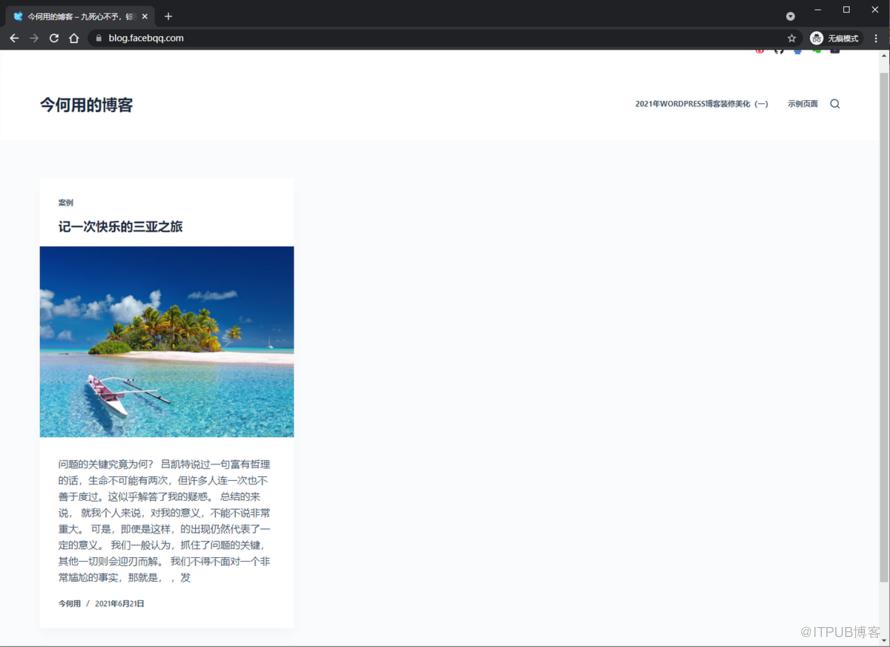This screenshot has width=890, height=647.
Task: Open the 案例 category link
Action: (66, 202)
